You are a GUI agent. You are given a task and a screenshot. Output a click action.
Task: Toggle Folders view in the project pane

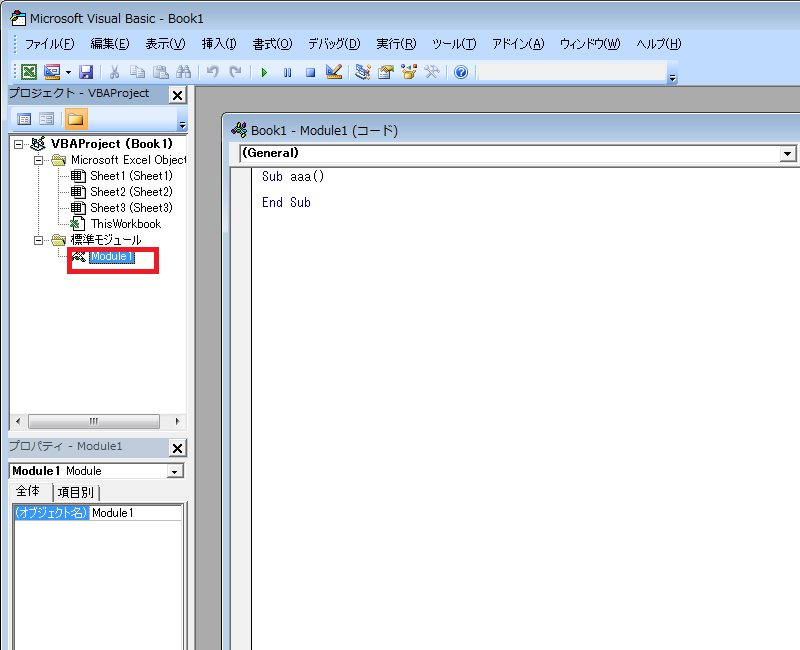[76, 119]
